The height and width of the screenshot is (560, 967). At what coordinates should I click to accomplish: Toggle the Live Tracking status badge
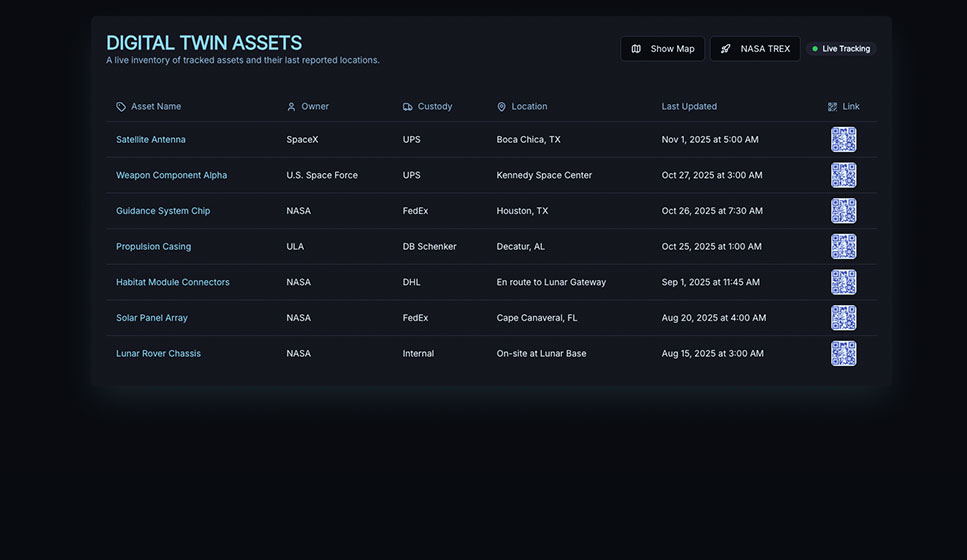coord(840,49)
